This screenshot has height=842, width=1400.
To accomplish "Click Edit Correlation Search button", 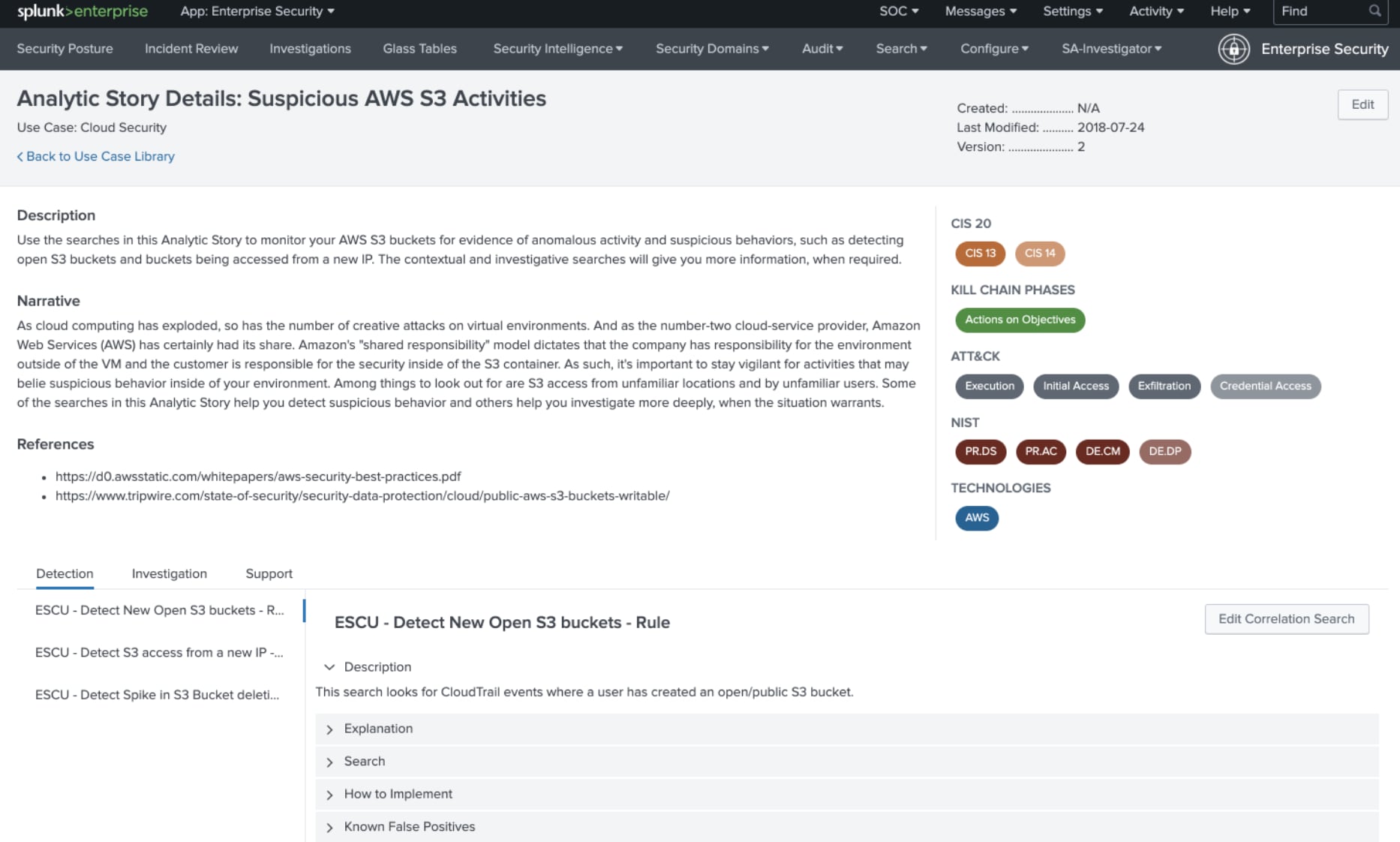I will click(x=1286, y=619).
